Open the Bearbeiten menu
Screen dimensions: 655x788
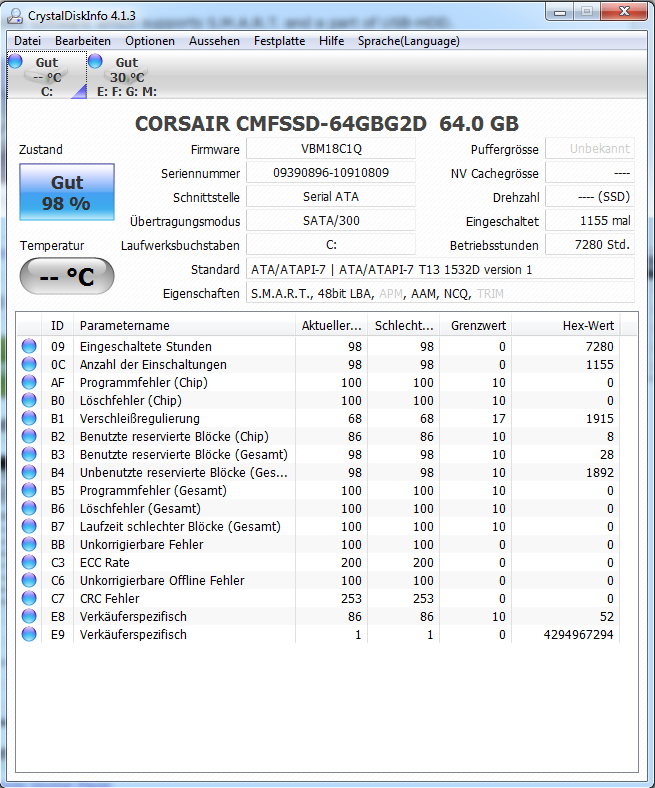[83, 41]
